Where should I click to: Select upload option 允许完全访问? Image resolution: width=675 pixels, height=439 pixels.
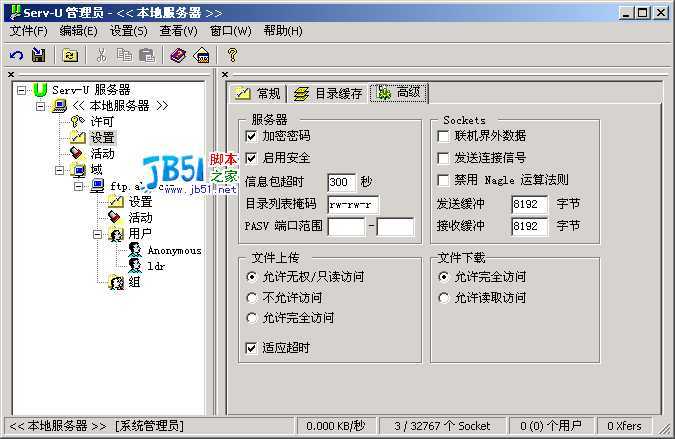251,318
